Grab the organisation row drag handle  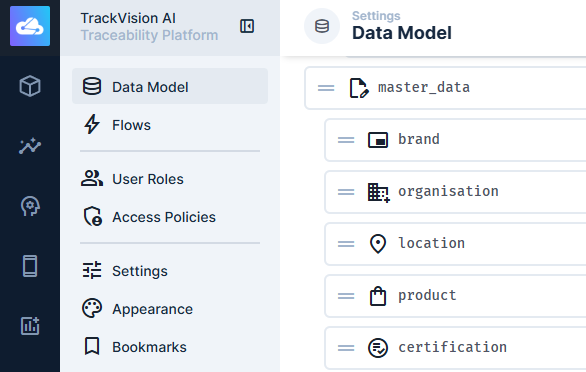coord(346,192)
